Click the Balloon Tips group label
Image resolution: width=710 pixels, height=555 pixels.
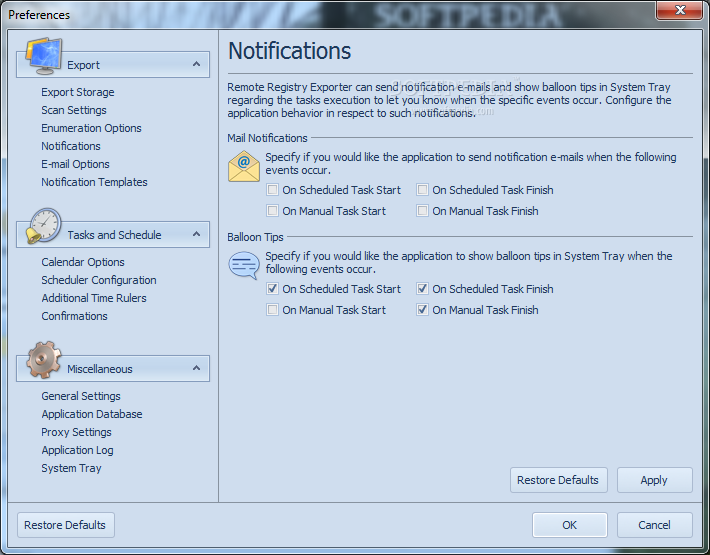255,237
